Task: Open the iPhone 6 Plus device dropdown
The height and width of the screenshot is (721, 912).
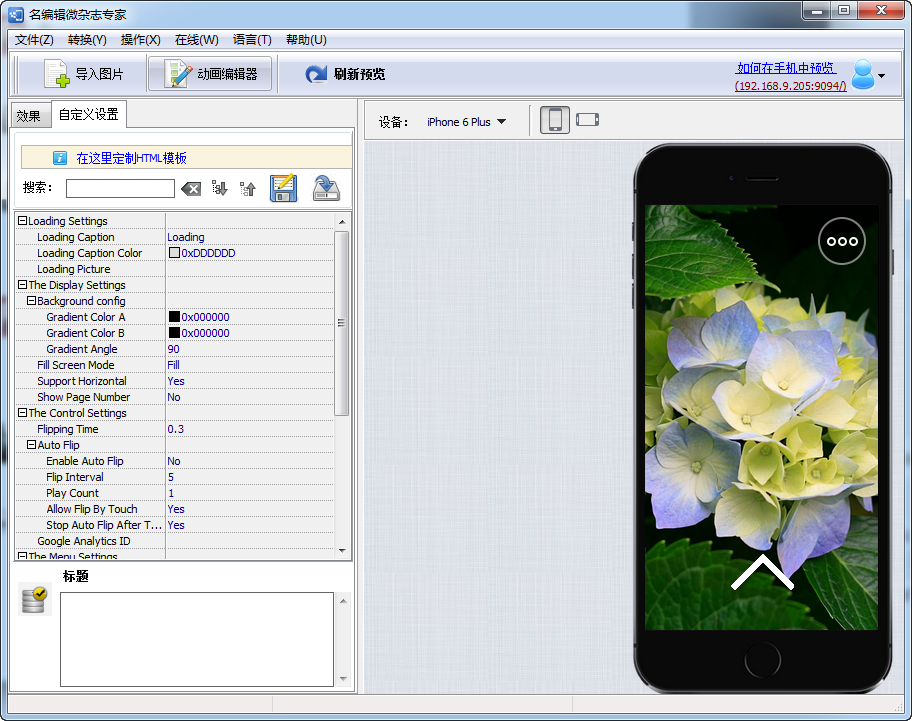Action: 466,122
